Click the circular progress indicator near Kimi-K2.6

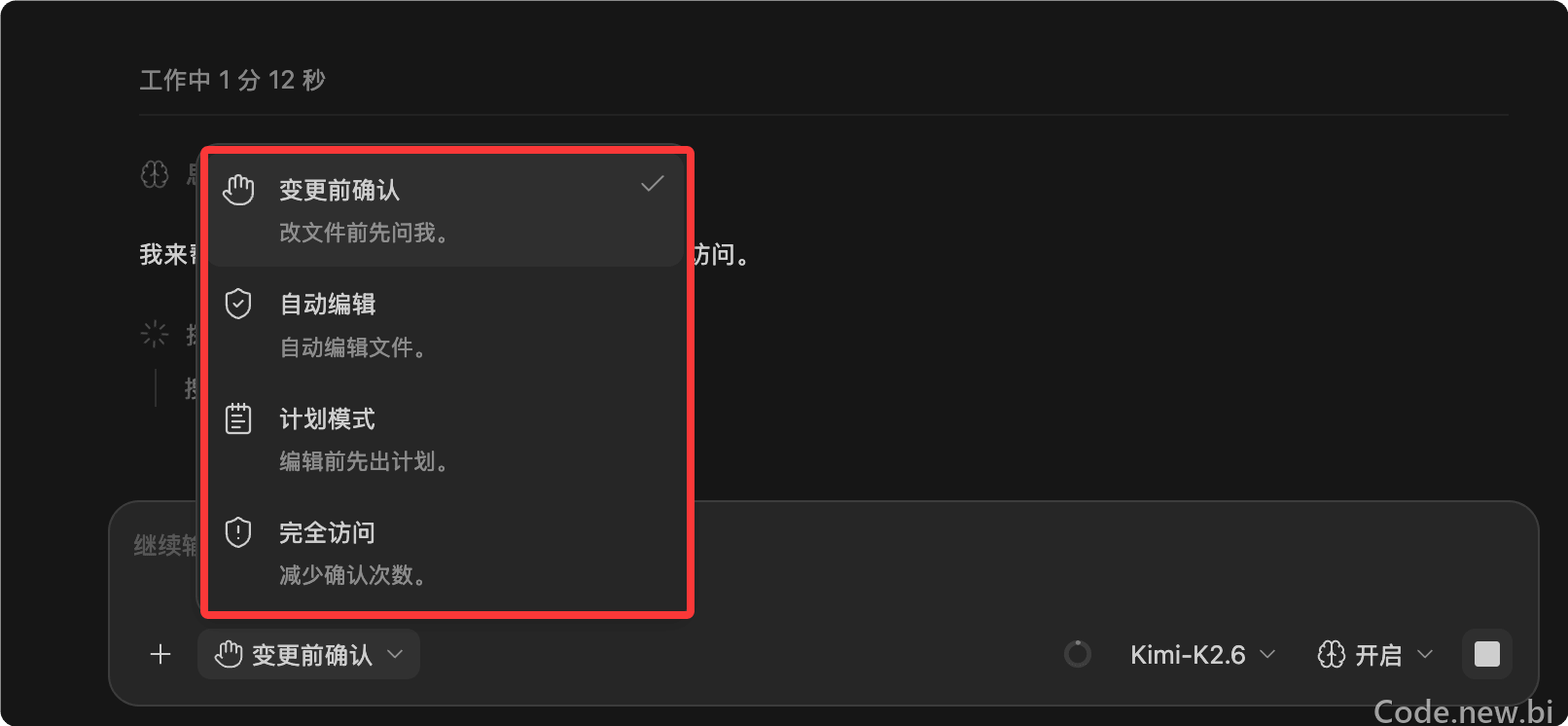1077,654
